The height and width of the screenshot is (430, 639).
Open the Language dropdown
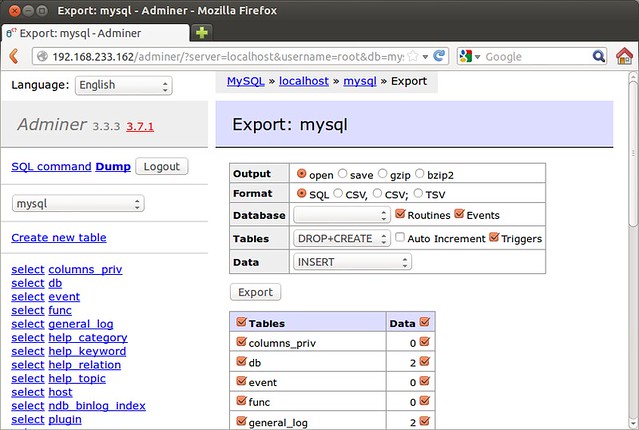(123, 86)
